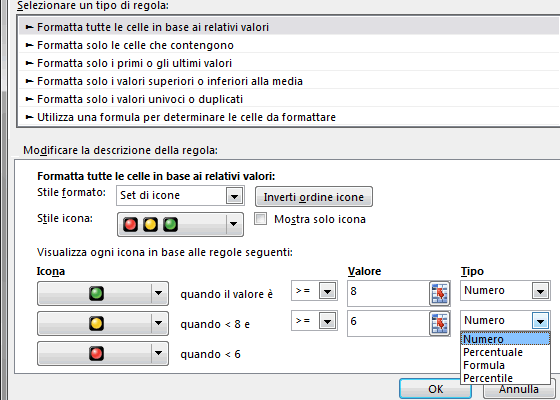Choose Percentuale from the open Tipo list
This screenshot has width=560, height=400.
pos(493,352)
